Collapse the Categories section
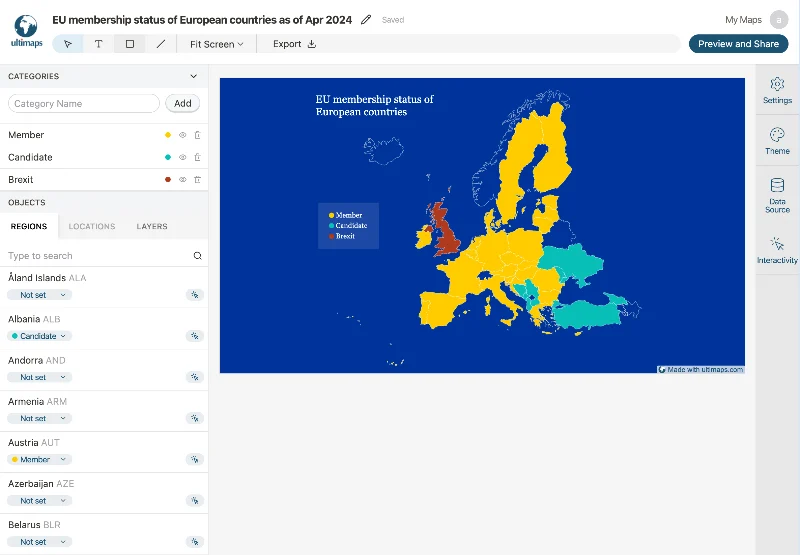 (x=194, y=76)
